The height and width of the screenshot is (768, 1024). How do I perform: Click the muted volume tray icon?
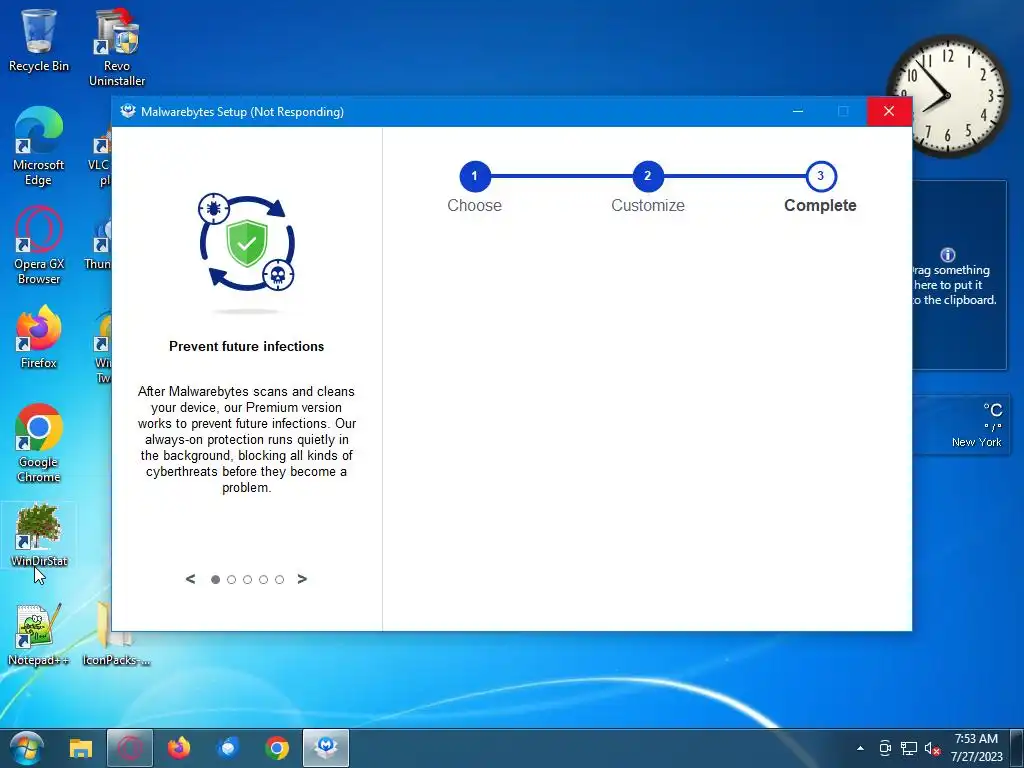[933, 748]
